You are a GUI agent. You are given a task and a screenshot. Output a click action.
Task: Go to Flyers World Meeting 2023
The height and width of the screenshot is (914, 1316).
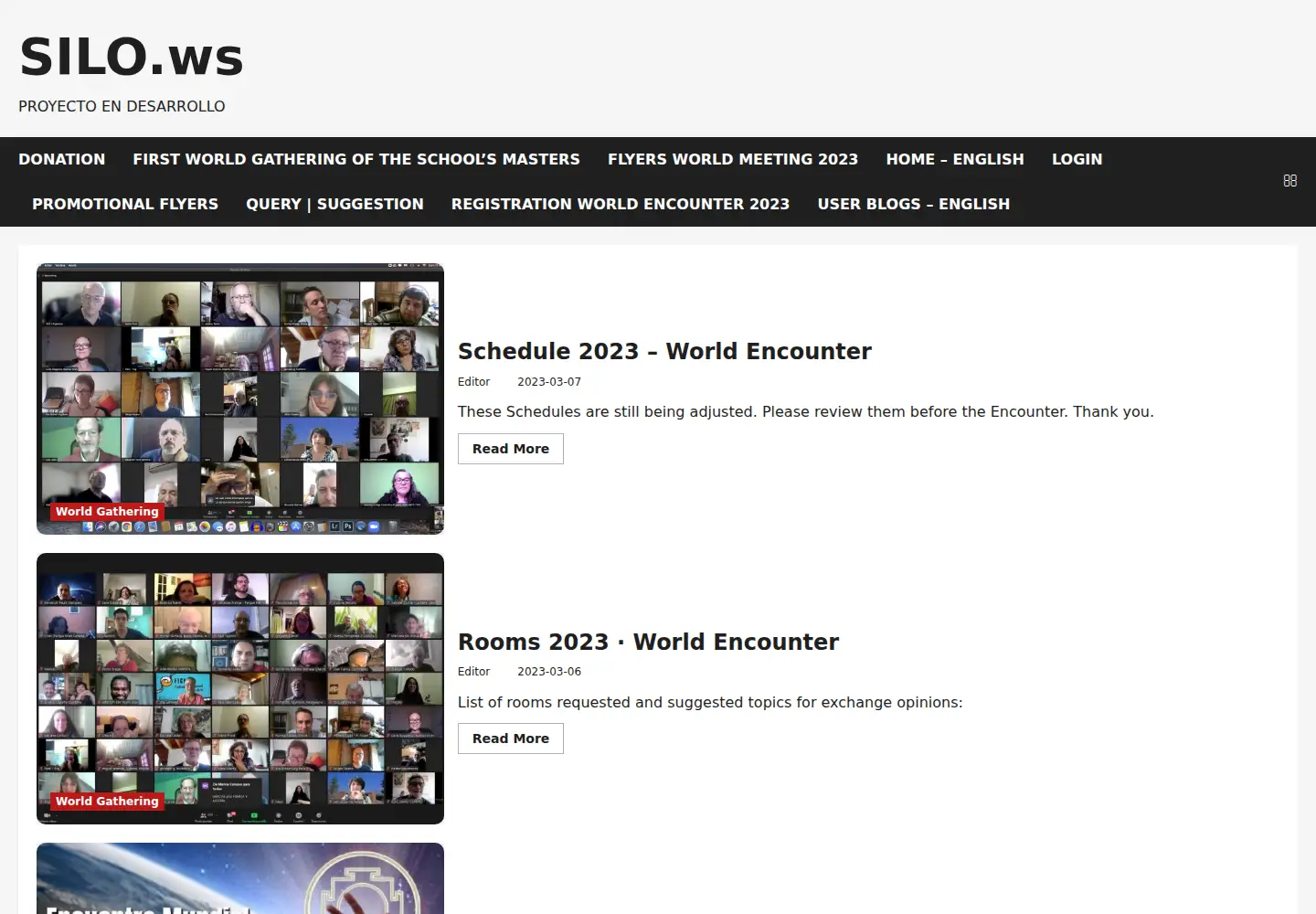(x=733, y=159)
